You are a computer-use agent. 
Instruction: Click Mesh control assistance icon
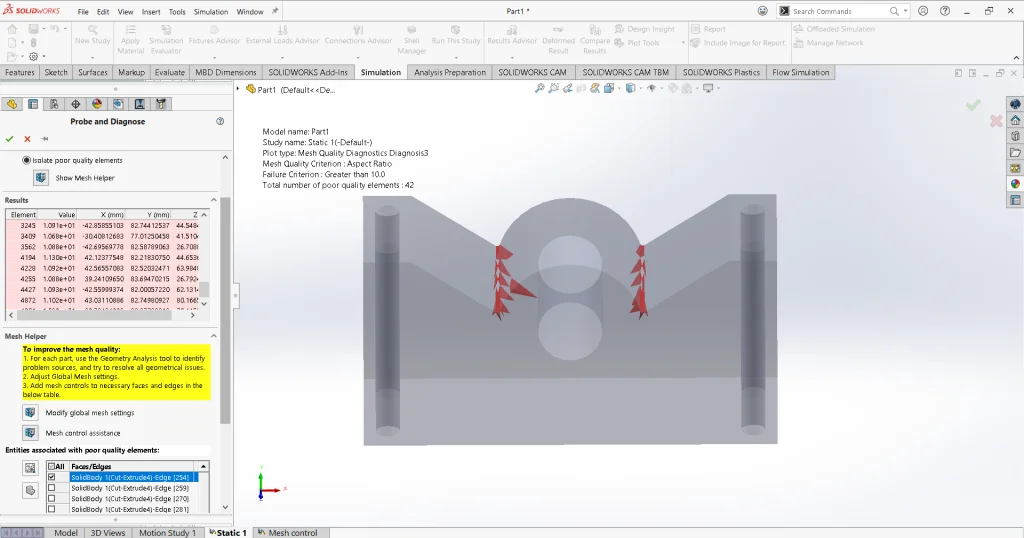(x=30, y=433)
